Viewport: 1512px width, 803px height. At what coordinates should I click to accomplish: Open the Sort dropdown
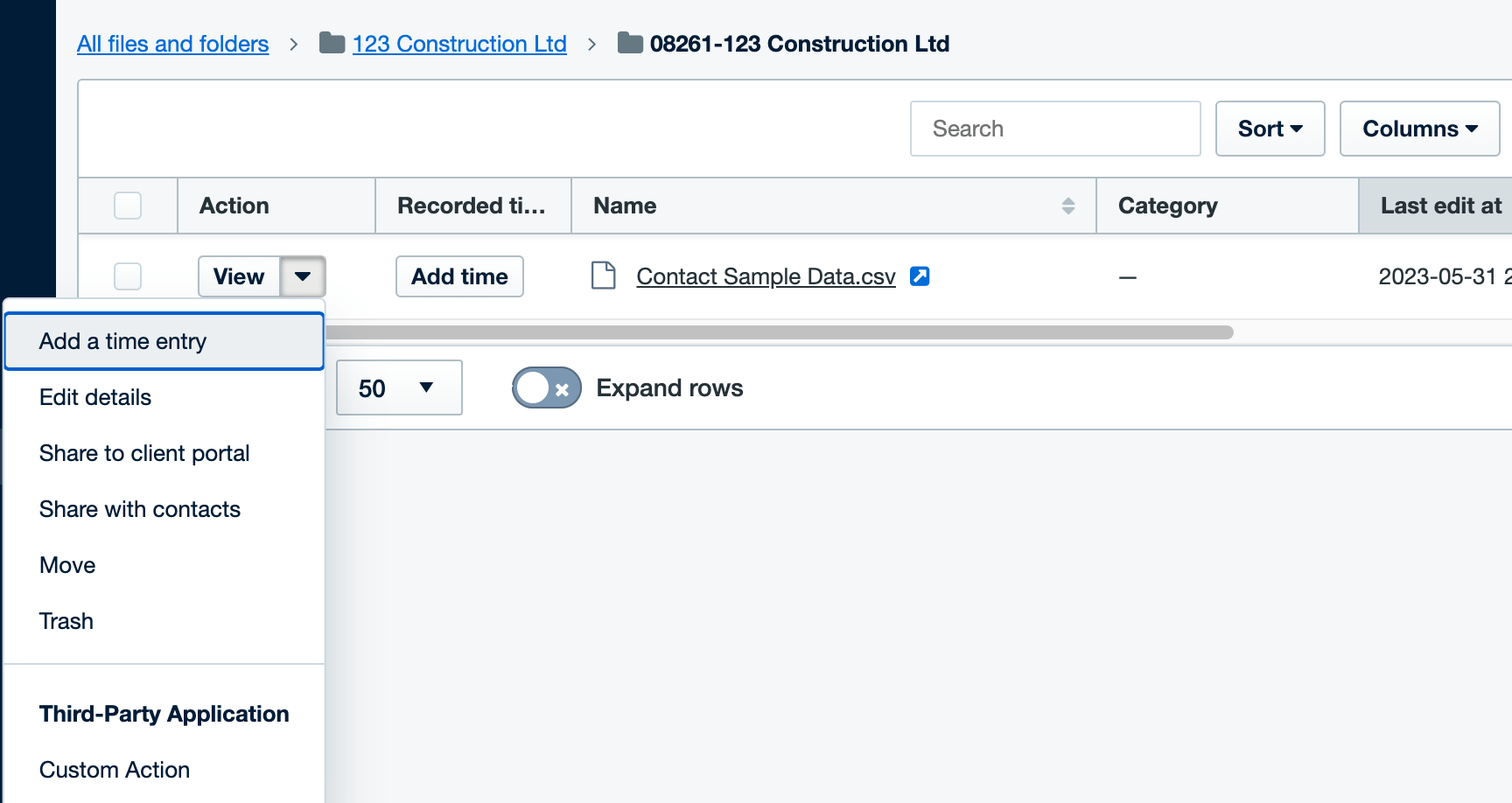[x=1270, y=129]
